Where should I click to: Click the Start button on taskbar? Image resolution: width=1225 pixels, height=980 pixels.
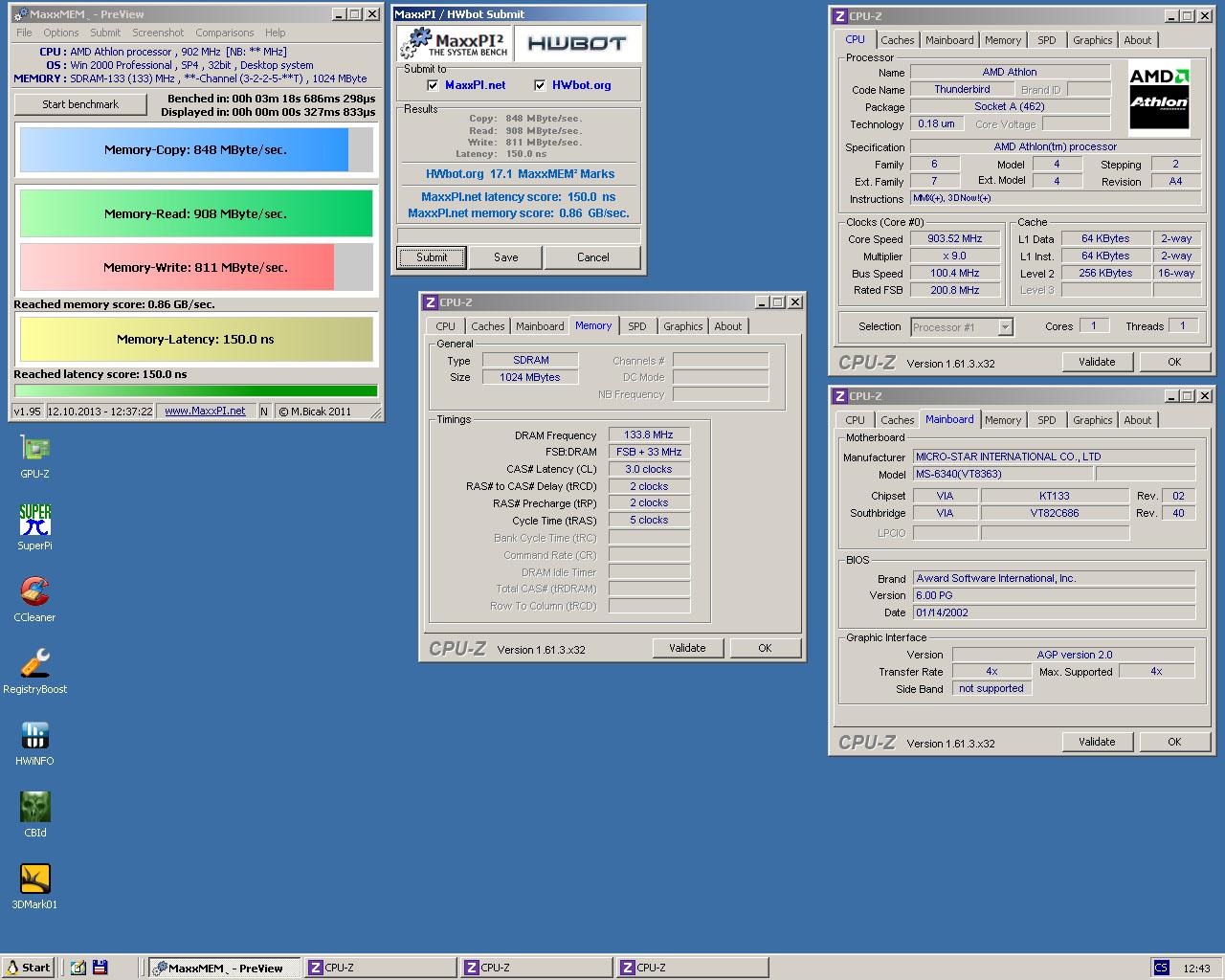[28, 968]
